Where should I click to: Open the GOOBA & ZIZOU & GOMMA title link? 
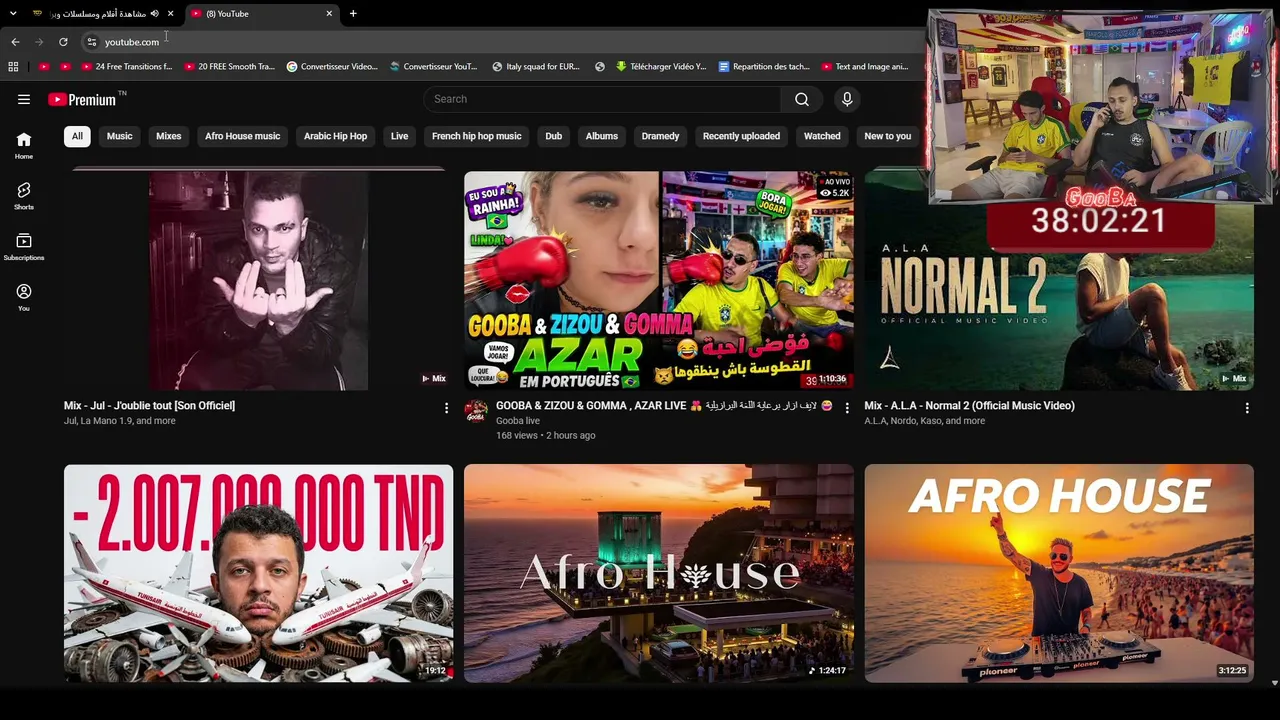[x=664, y=405]
